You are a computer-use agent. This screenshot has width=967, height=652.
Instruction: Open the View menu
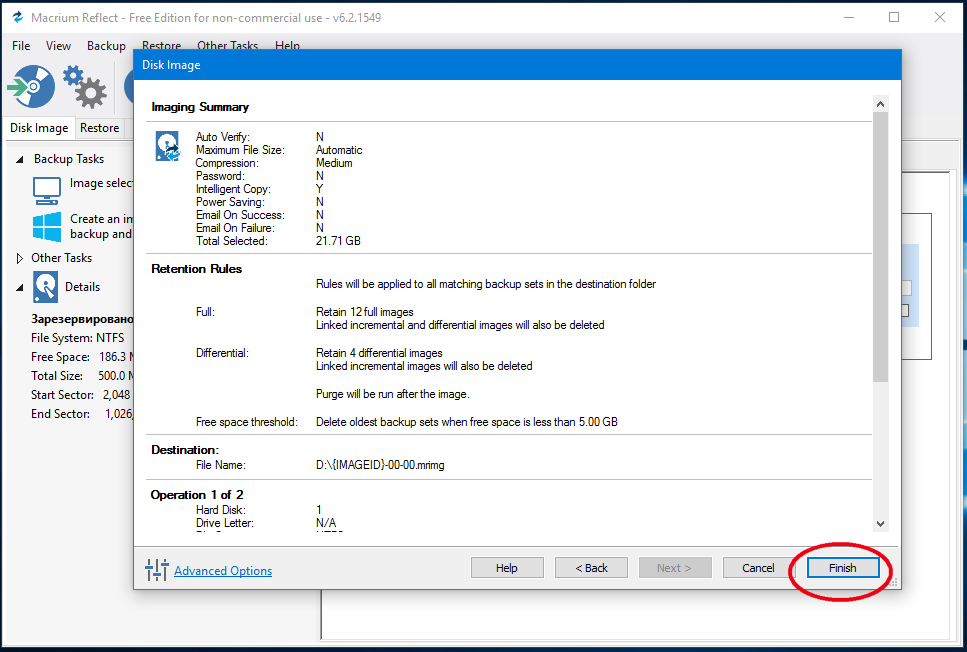click(58, 46)
